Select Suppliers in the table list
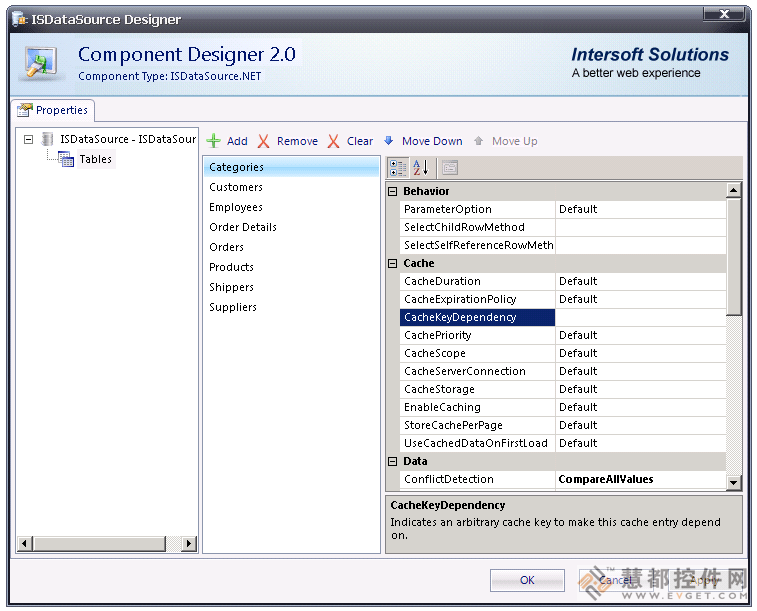Viewport: 757px width, 611px height. [x=291, y=307]
